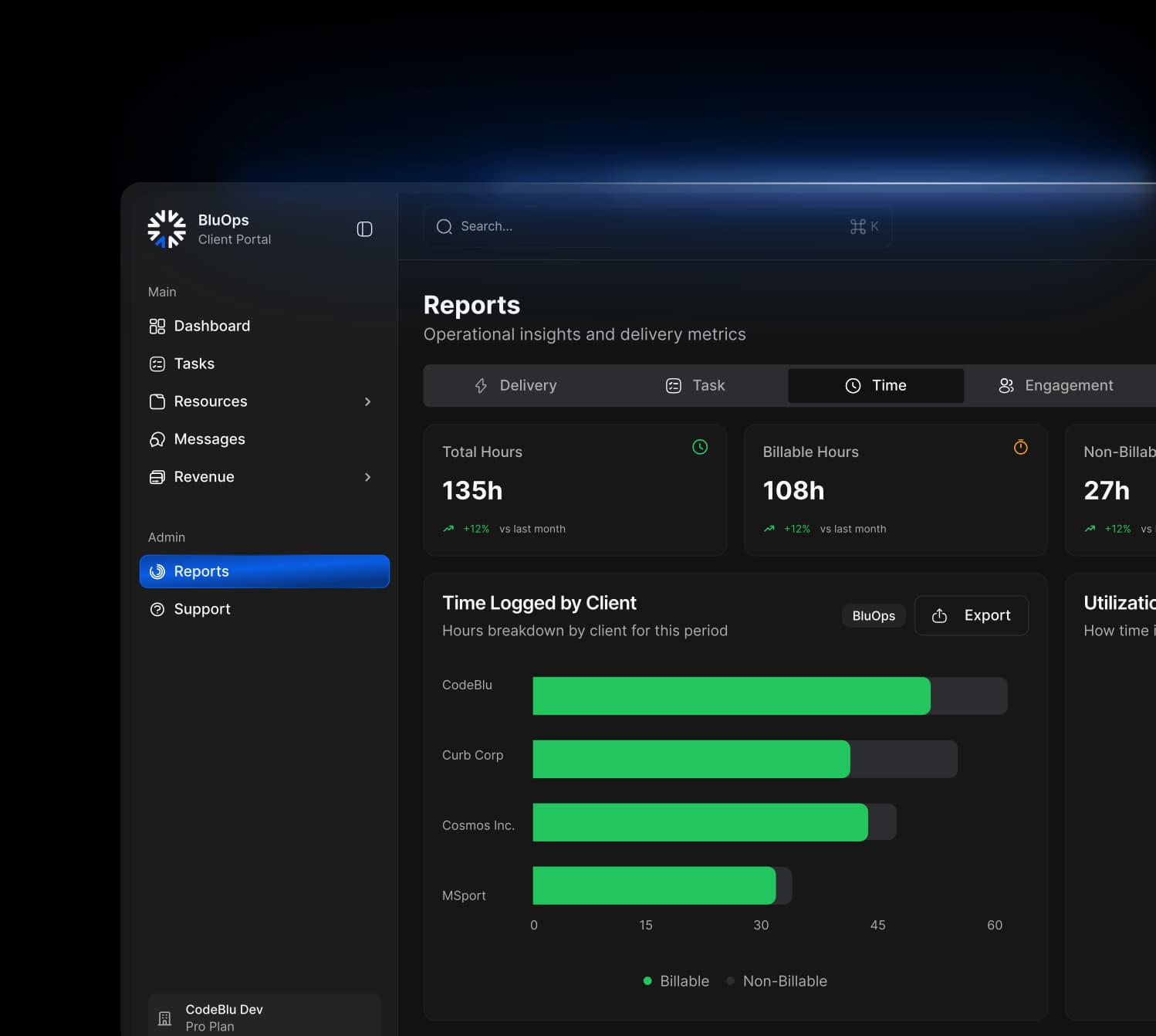Viewport: 1156px width, 1036px height.
Task: Open the BluOps filter chip
Action: (x=874, y=615)
